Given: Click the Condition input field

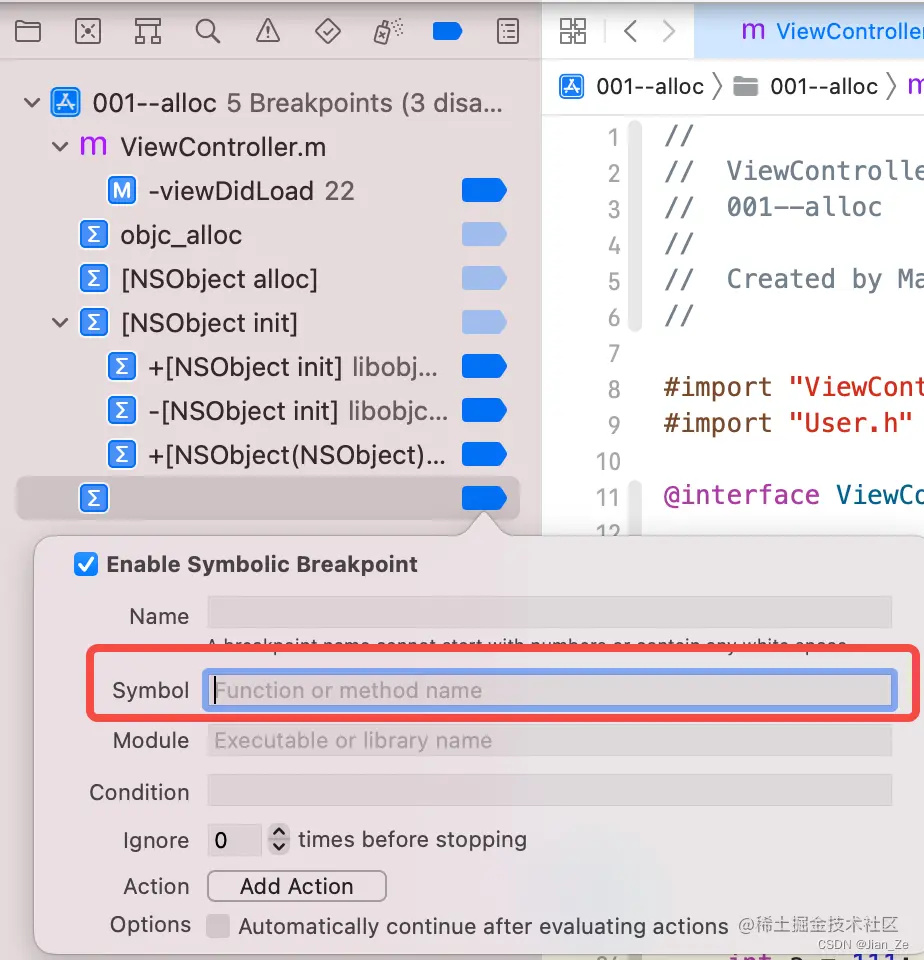Looking at the screenshot, I should [550, 790].
